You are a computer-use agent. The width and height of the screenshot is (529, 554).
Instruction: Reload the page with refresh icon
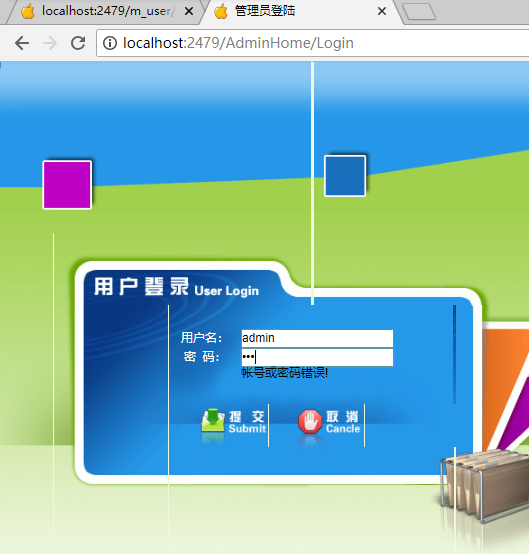pyautogui.click(x=78, y=43)
